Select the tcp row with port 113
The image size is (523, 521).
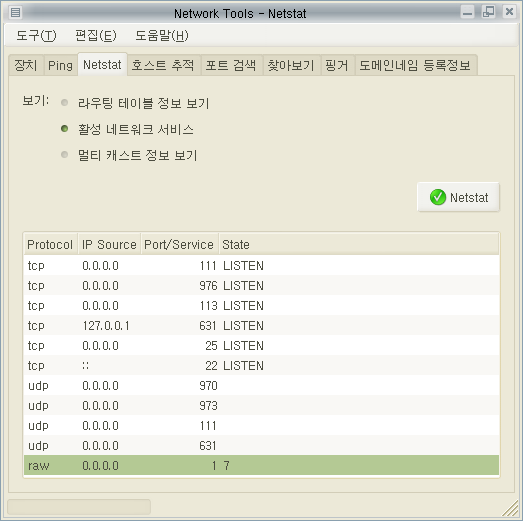[262, 306]
